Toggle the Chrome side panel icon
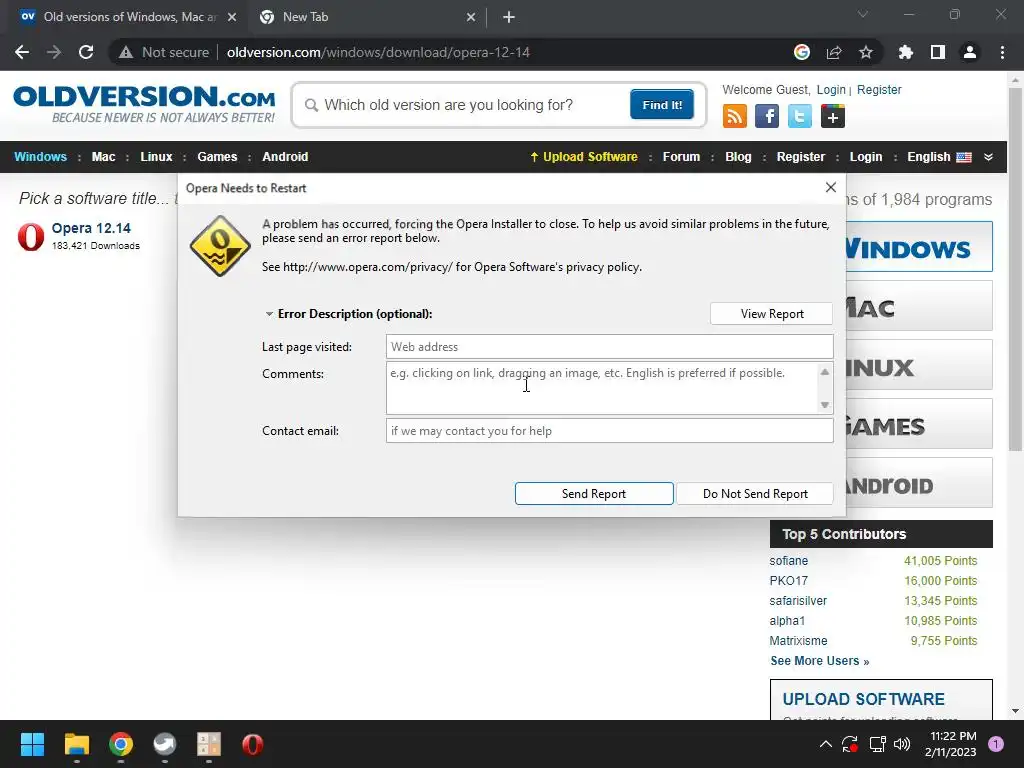Image resolution: width=1024 pixels, height=768 pixels. 938,52
